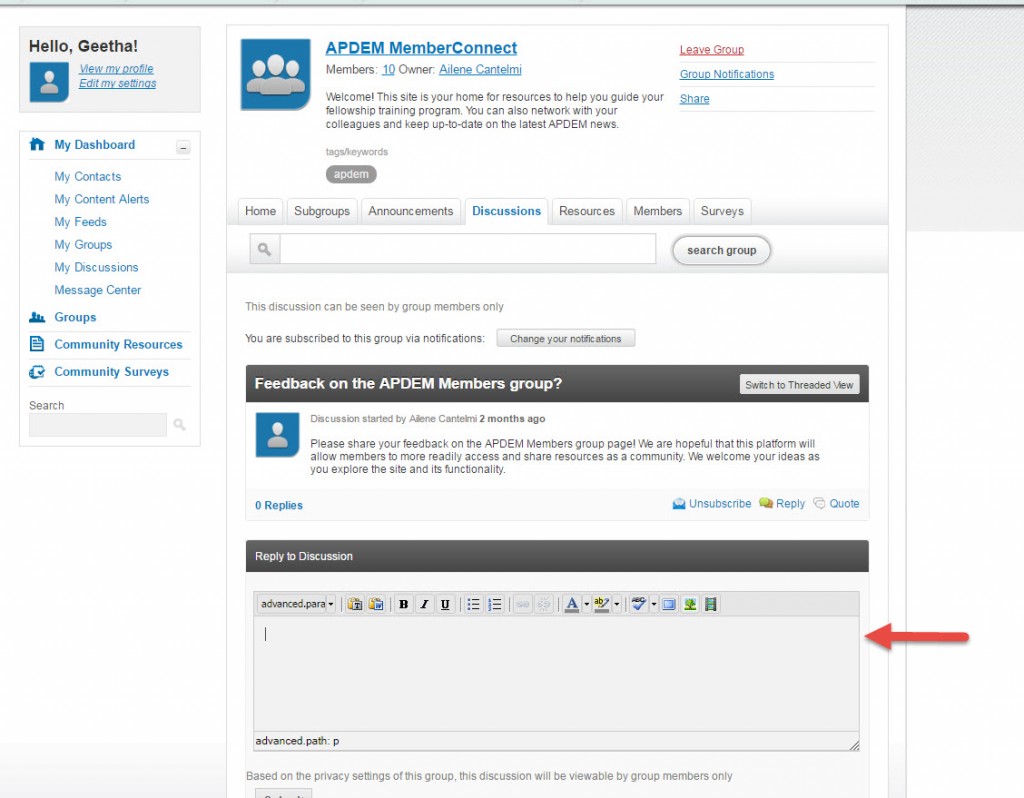Open Group Notifications link
The height and width of the screenshot is (798, 1024).
(x=727, y=74)
